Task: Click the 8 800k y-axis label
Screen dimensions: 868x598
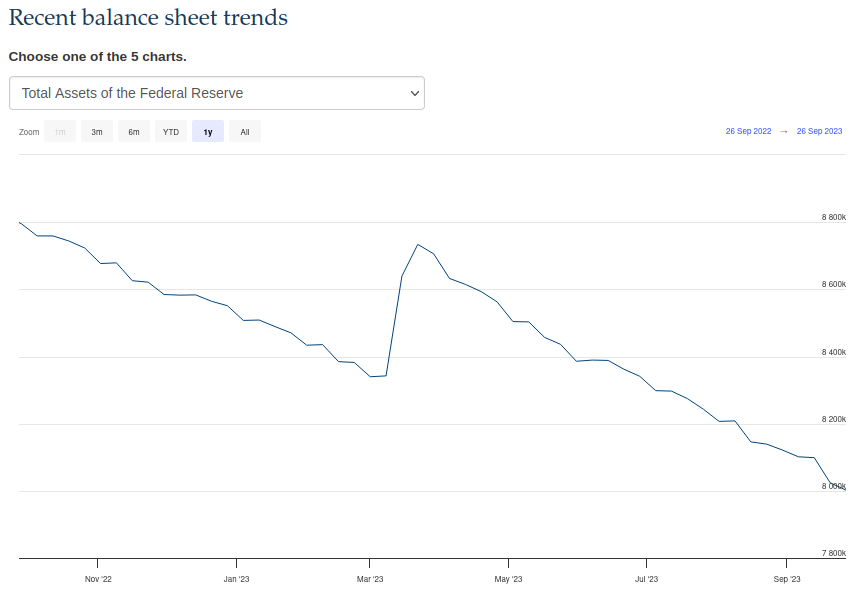Action: (x=834, y=217)
